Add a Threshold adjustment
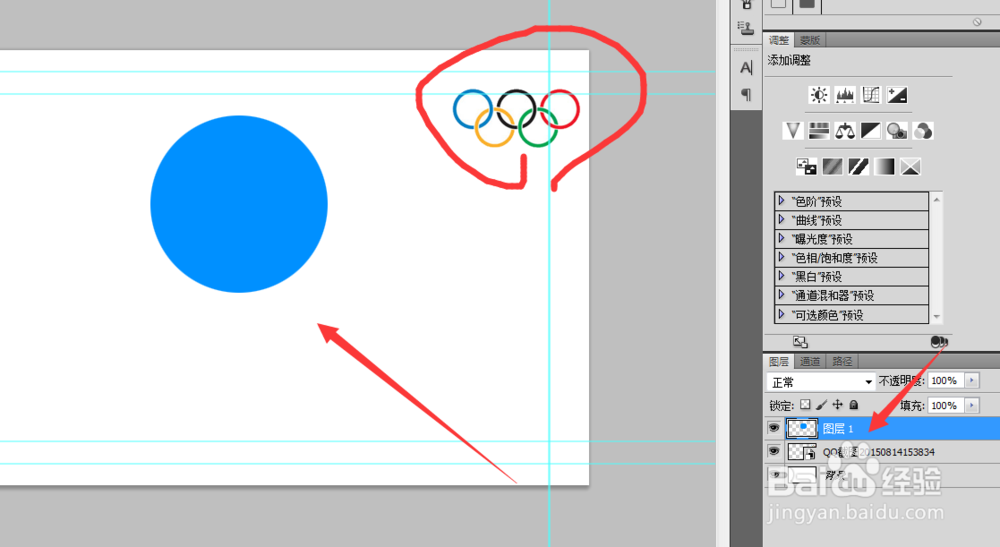The image size is (1000, 547). [858, 166]
